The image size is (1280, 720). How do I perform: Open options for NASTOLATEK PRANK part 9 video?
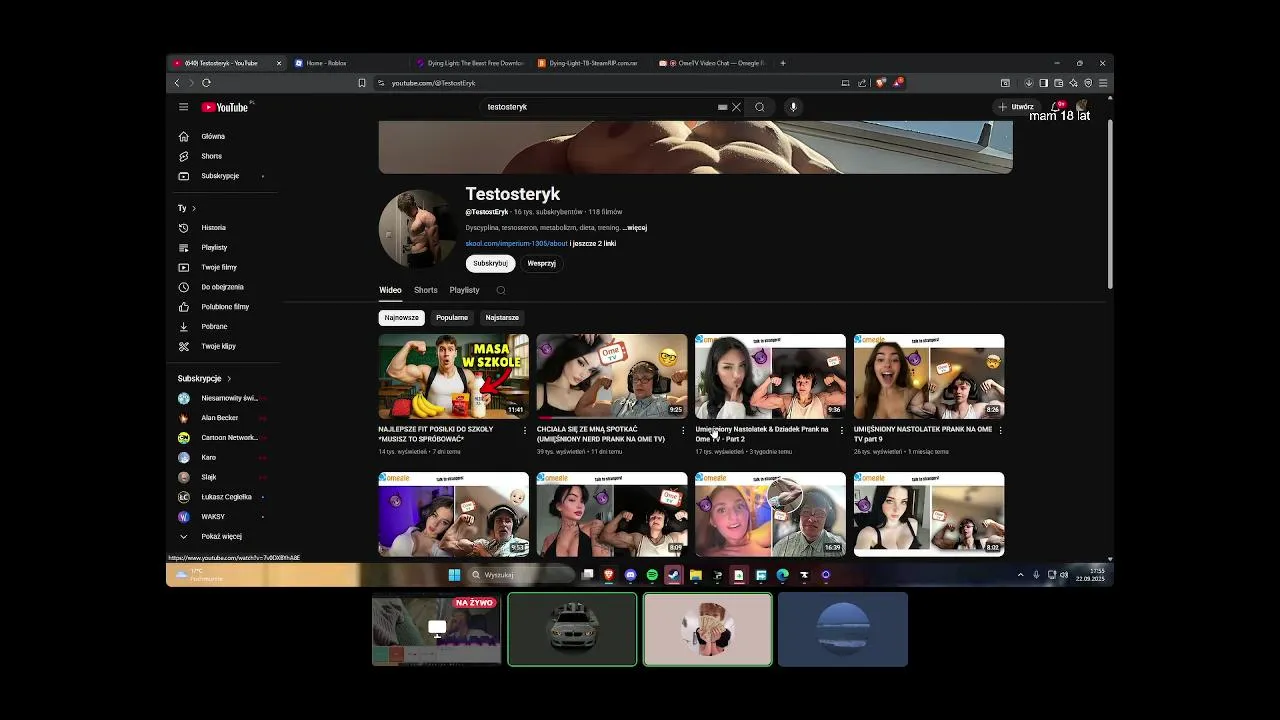(1000, 430)
